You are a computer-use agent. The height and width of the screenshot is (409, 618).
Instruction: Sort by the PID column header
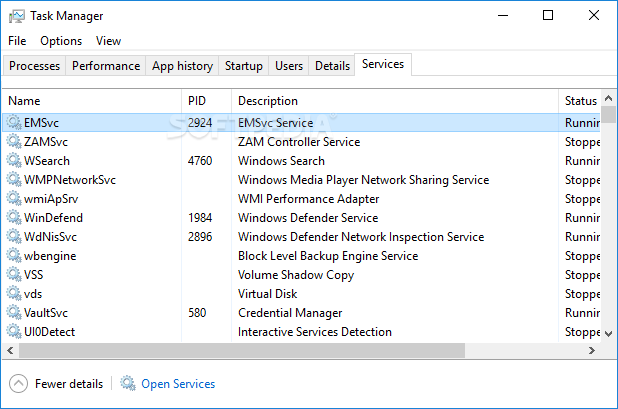click(207, 101)
